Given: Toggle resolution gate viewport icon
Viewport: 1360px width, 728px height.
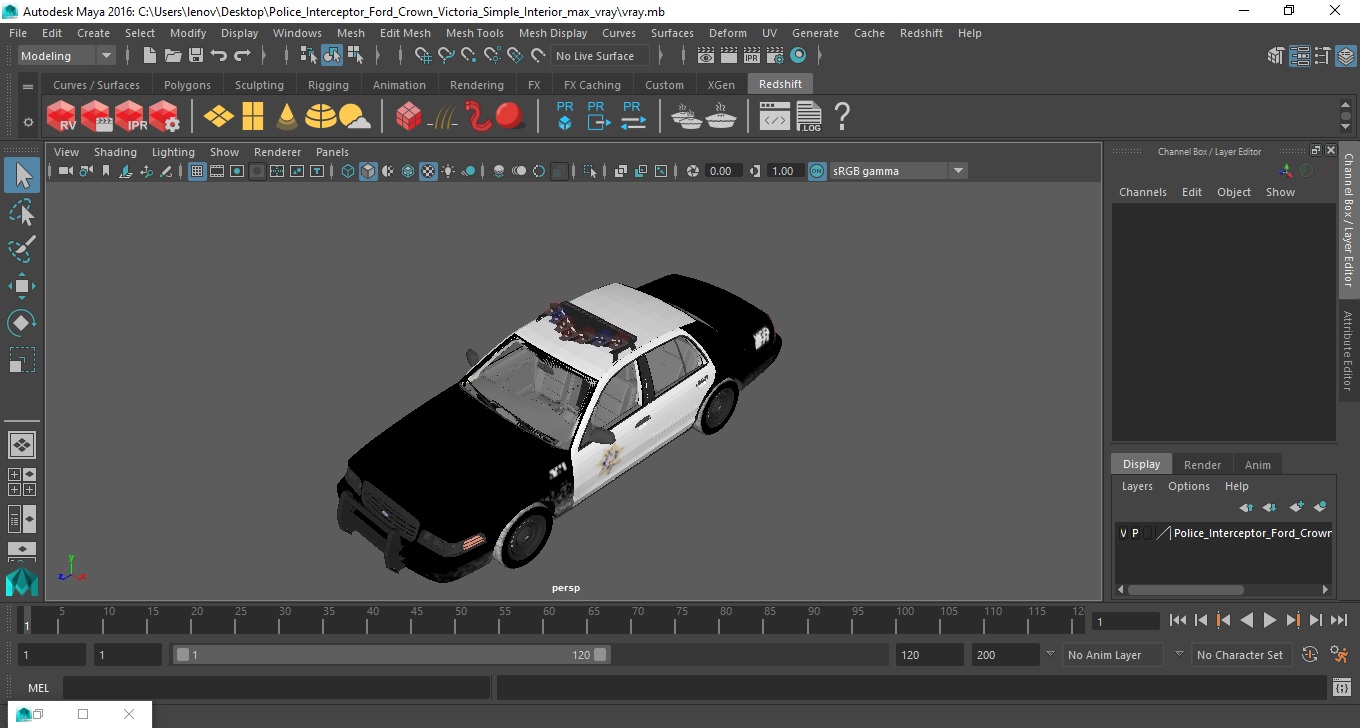Looking at the screenshot, I should point(237,171).
